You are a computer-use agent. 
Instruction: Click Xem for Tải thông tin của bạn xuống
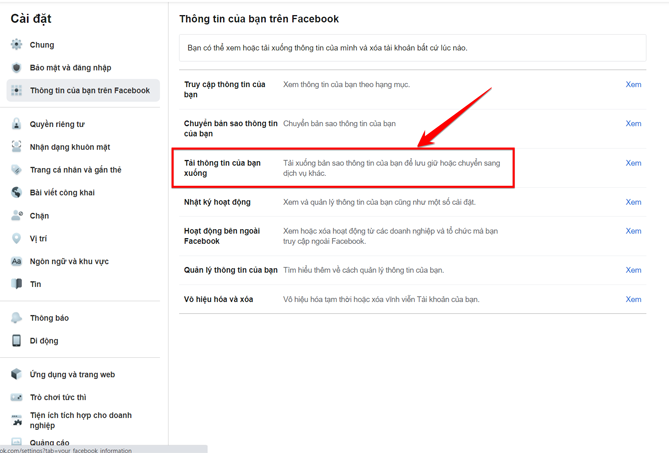(633, 163)
